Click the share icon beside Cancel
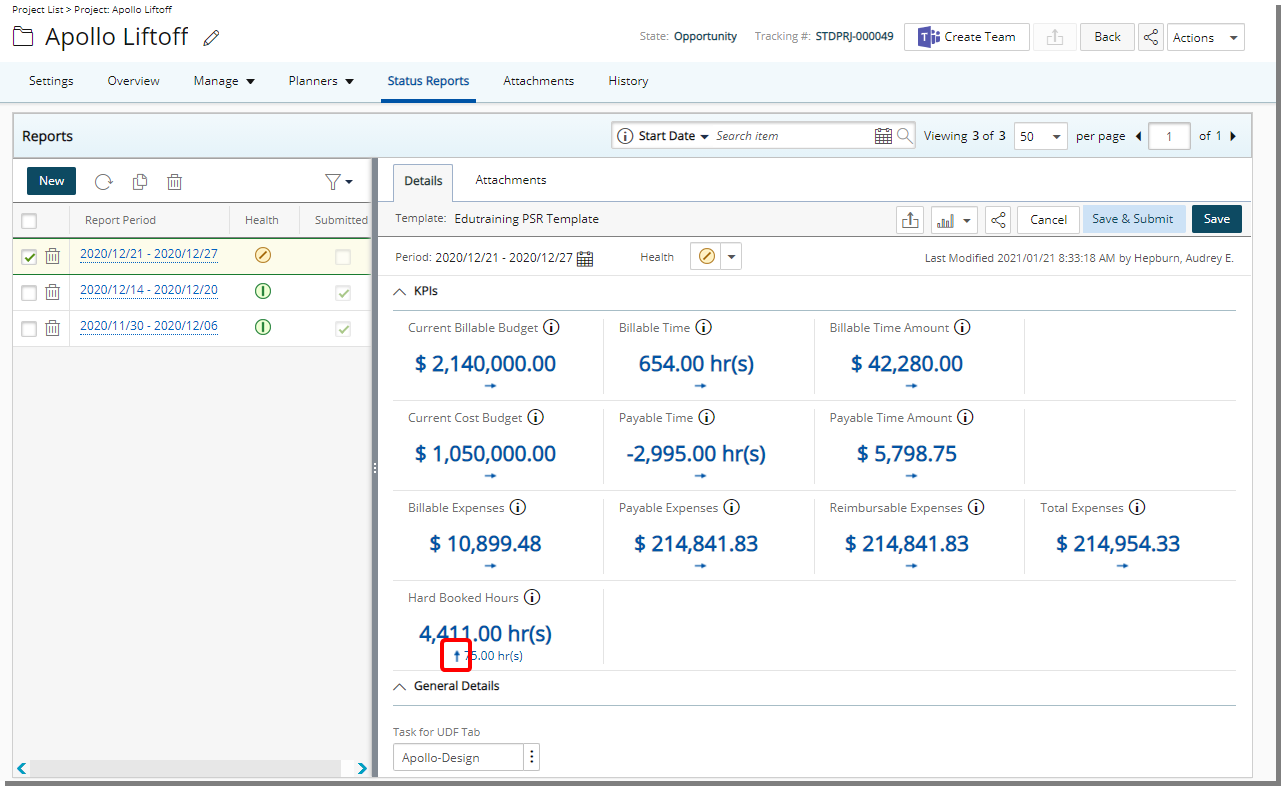Screen dimensions: 1281x786 (x=997, y=220)
